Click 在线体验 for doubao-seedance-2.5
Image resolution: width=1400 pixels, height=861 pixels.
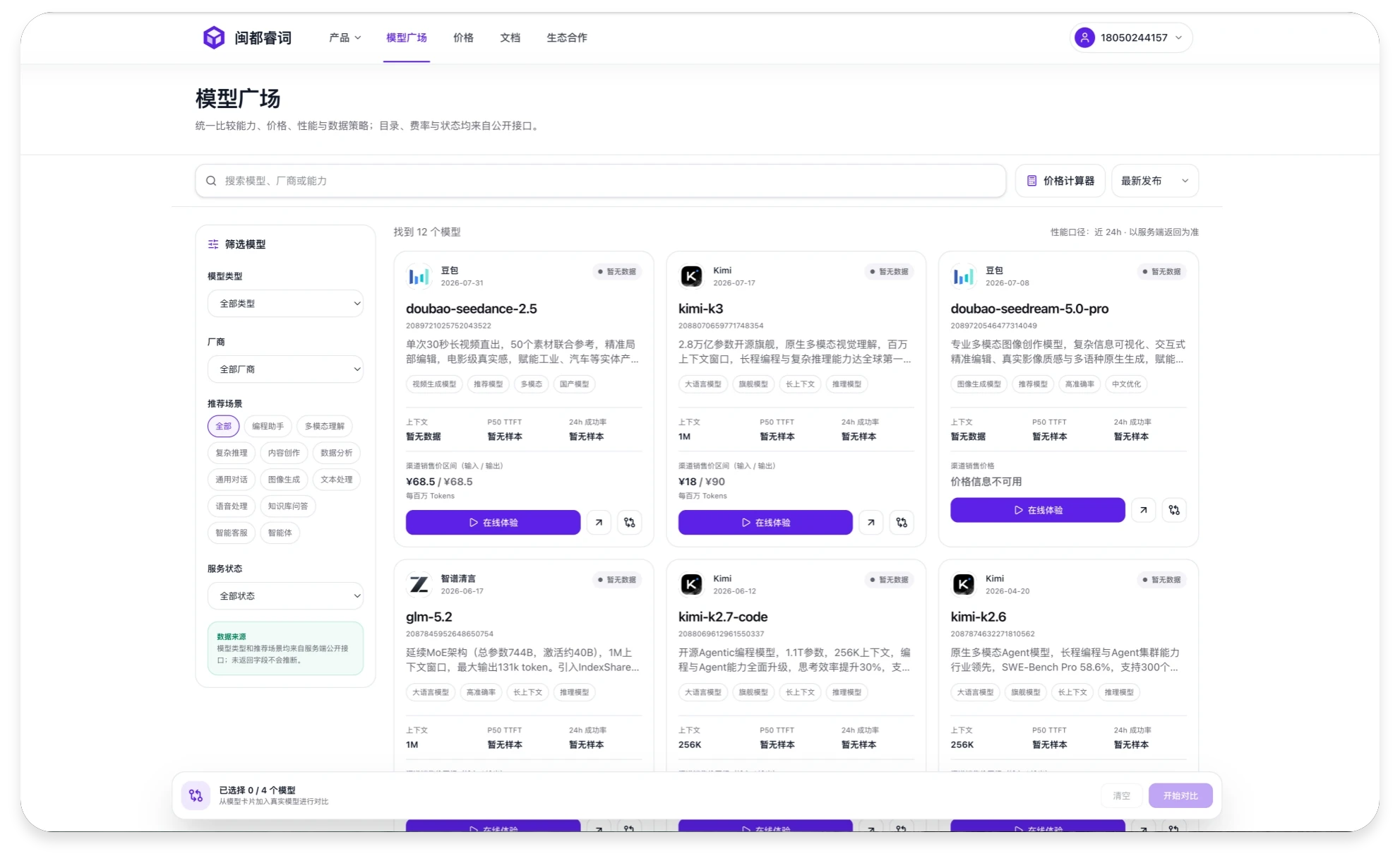coord(493,523)
